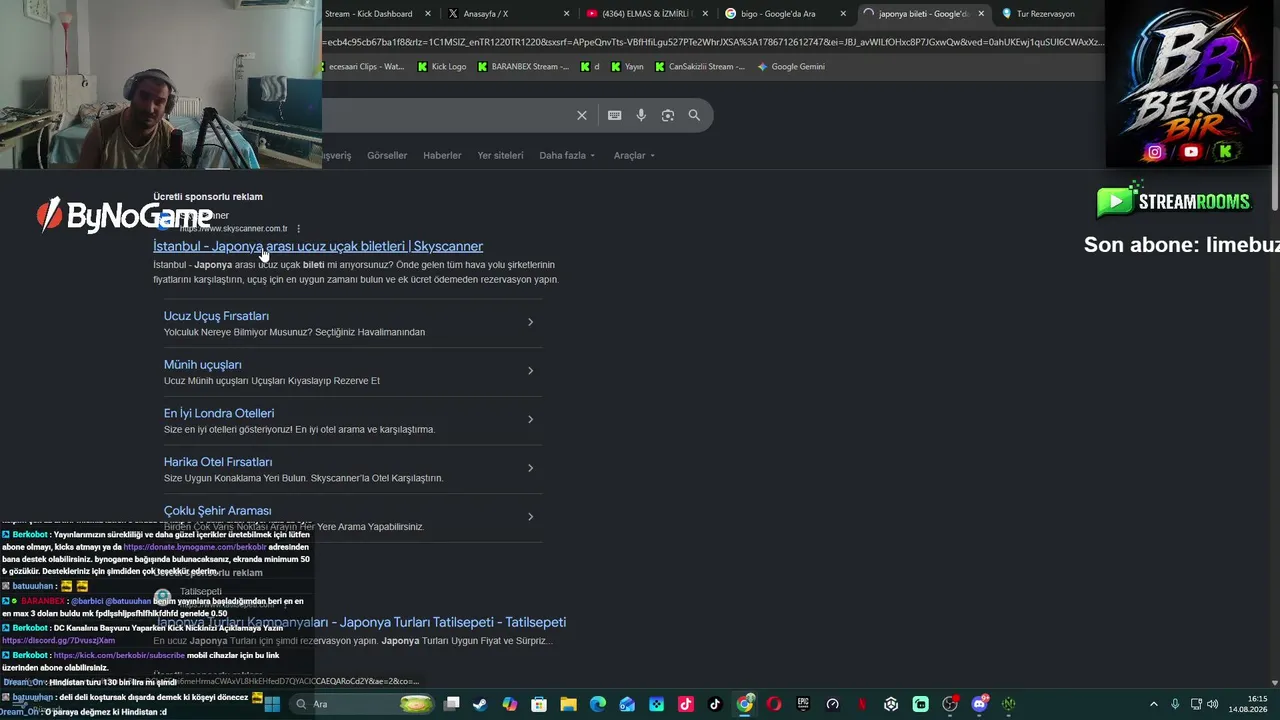Start a voice search with the microphone icon

(x=641, y=115)
